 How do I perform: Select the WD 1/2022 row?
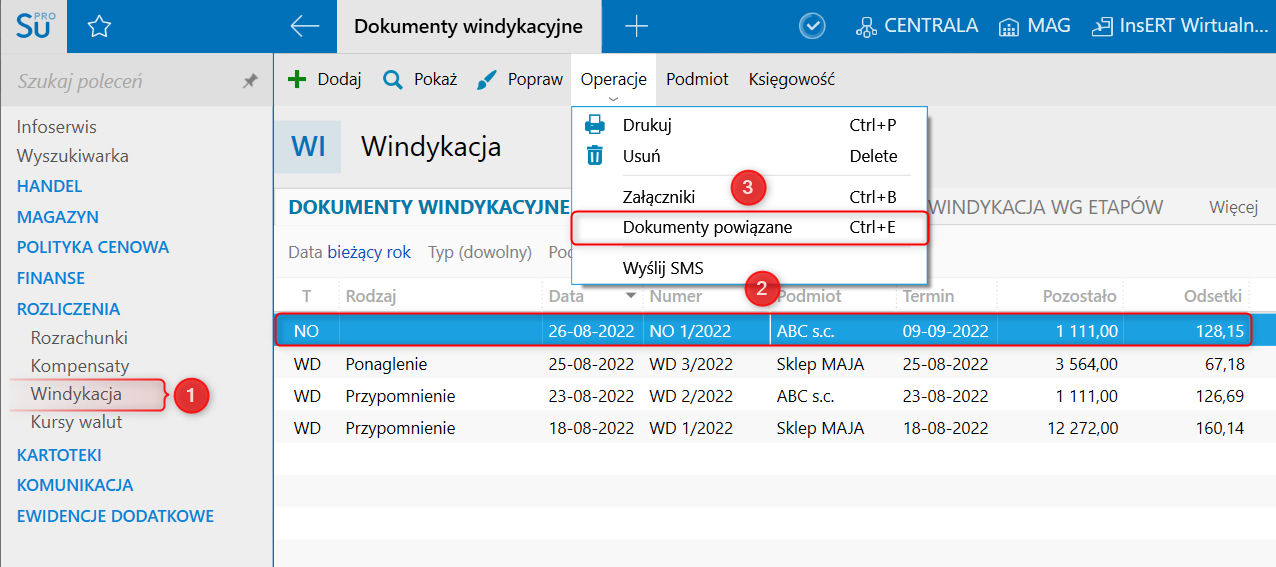click(x=764, y=428)
